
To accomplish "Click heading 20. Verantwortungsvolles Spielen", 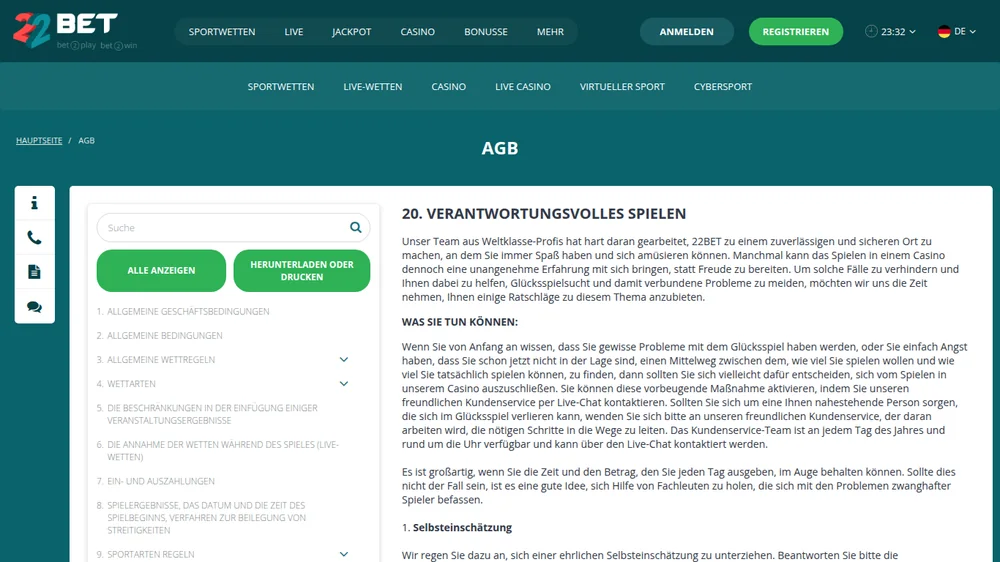I will pyautogui.click(x=544, y=214).
